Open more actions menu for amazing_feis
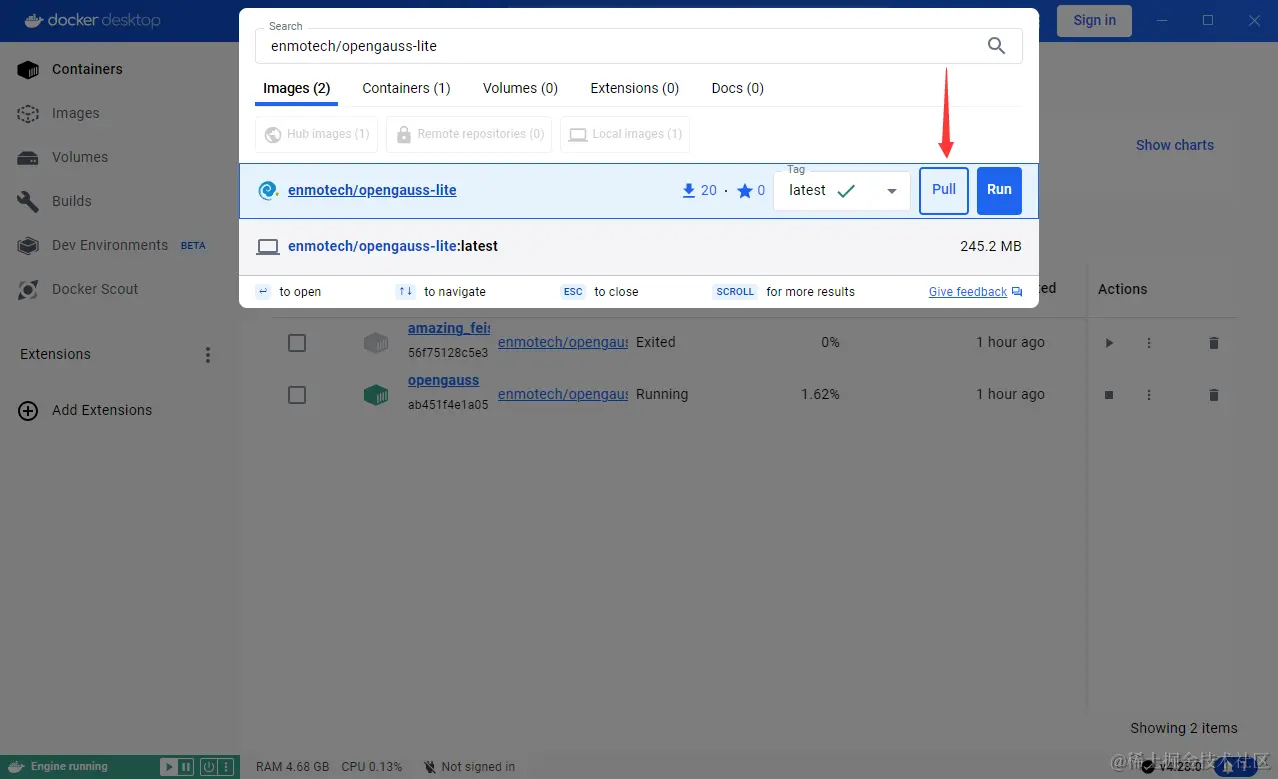This screenshot has width=1278, height=779. tap(1149, 343)
